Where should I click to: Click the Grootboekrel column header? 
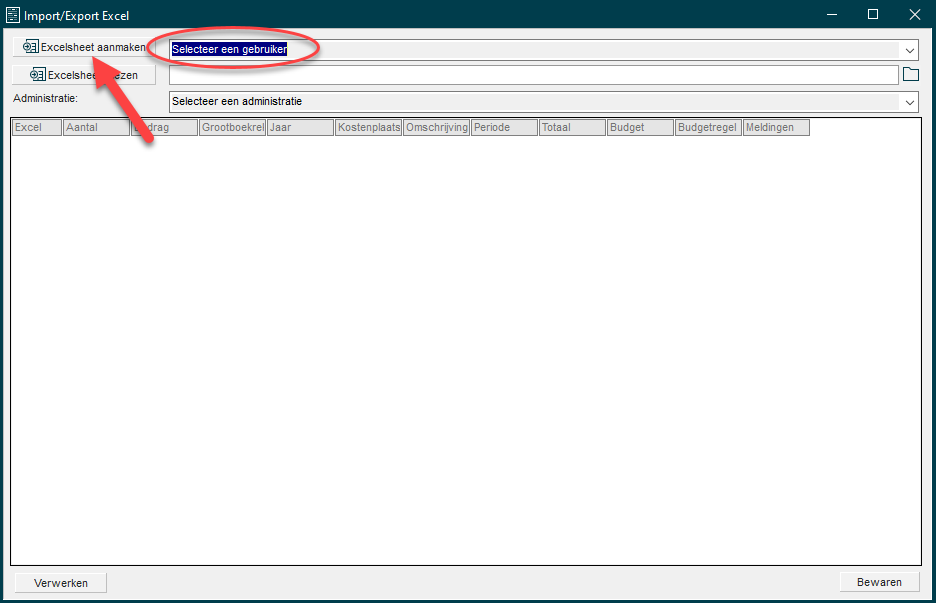(232, 128)
